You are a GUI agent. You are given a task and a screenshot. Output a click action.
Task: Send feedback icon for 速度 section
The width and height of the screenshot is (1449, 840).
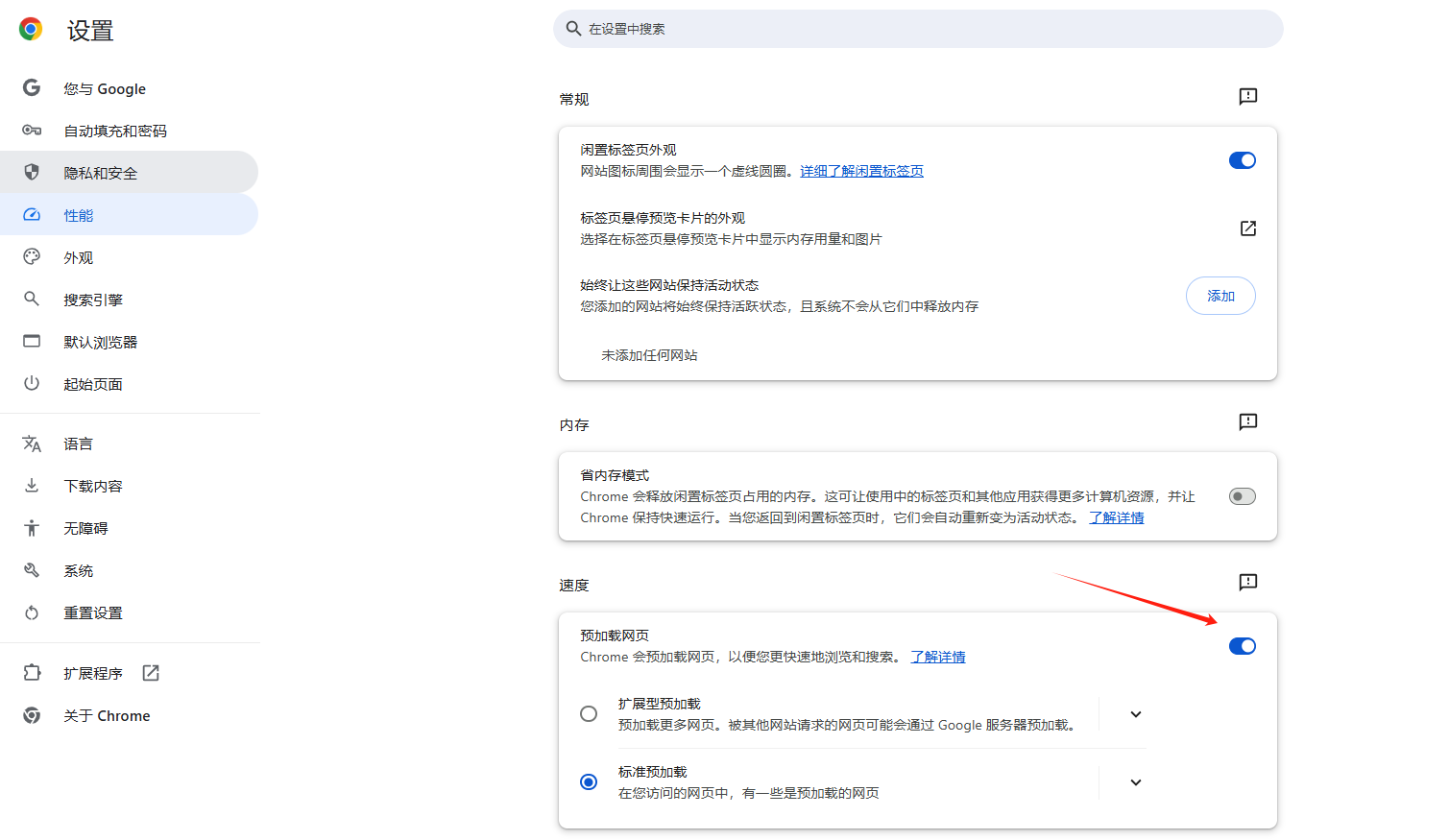[x=1248, y=583]
